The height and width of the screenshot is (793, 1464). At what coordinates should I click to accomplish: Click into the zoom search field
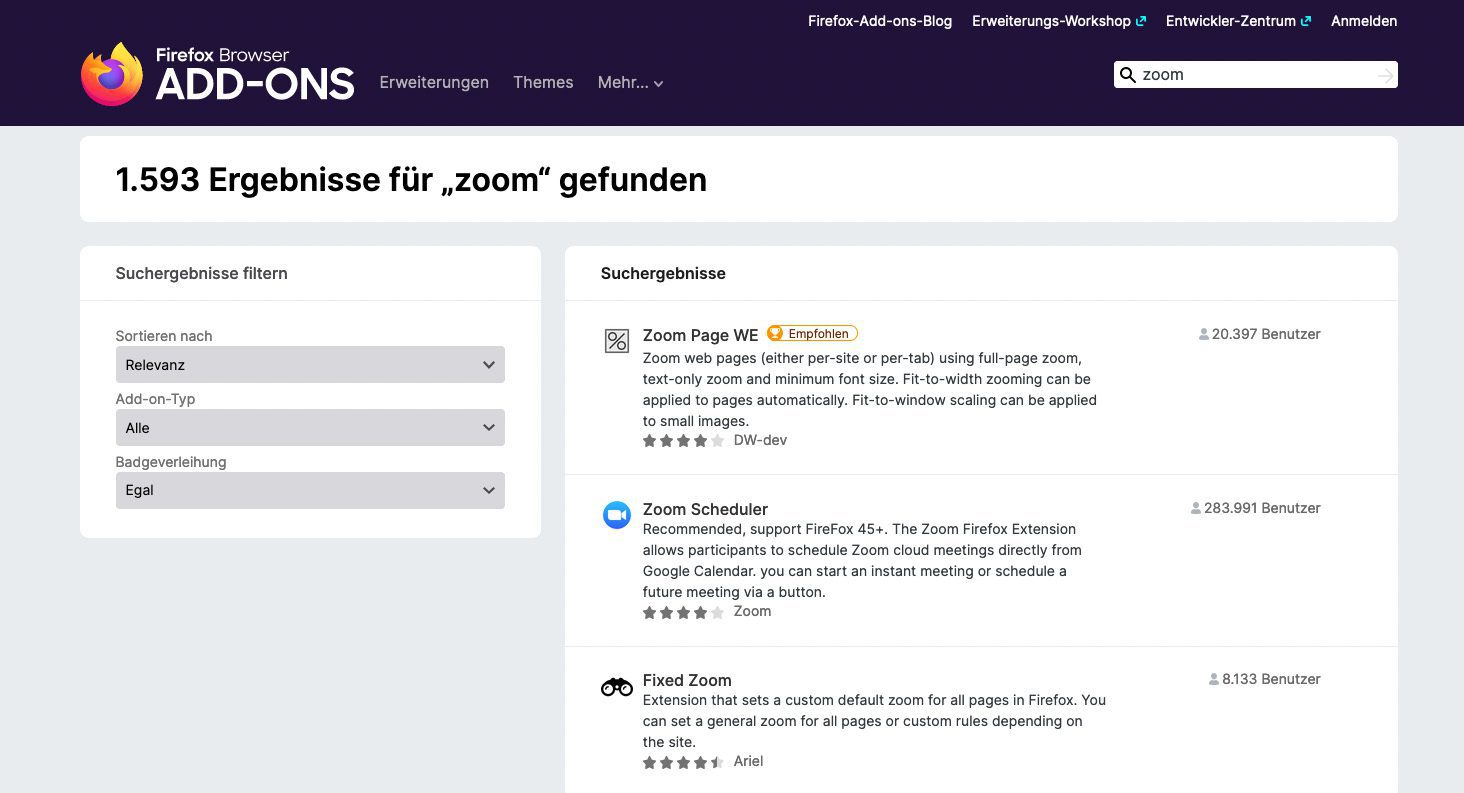point(1255,75)
